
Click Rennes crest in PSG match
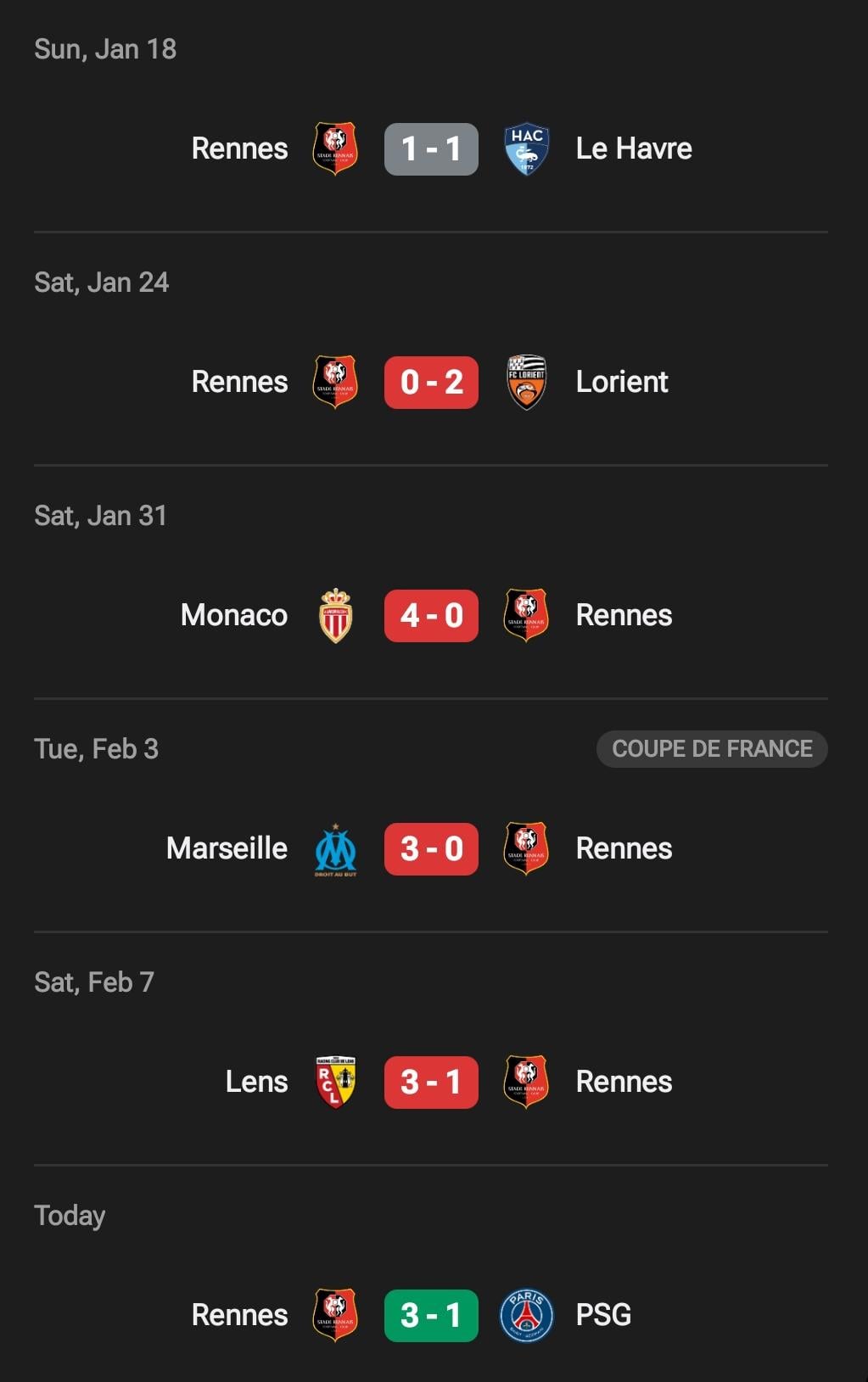[335, 1316]
